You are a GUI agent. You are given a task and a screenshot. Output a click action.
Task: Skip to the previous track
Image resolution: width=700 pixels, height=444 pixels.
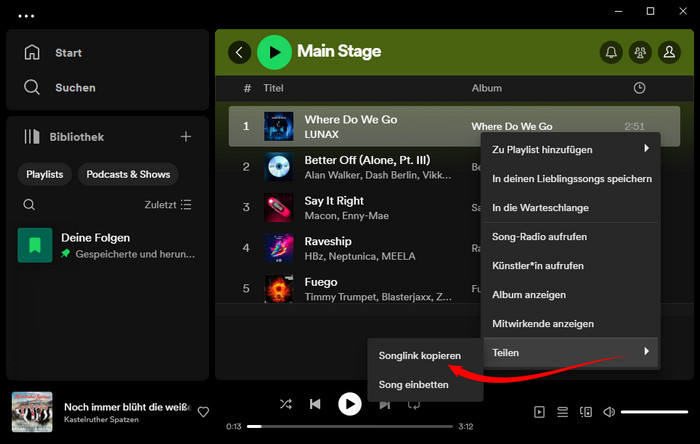315,404
